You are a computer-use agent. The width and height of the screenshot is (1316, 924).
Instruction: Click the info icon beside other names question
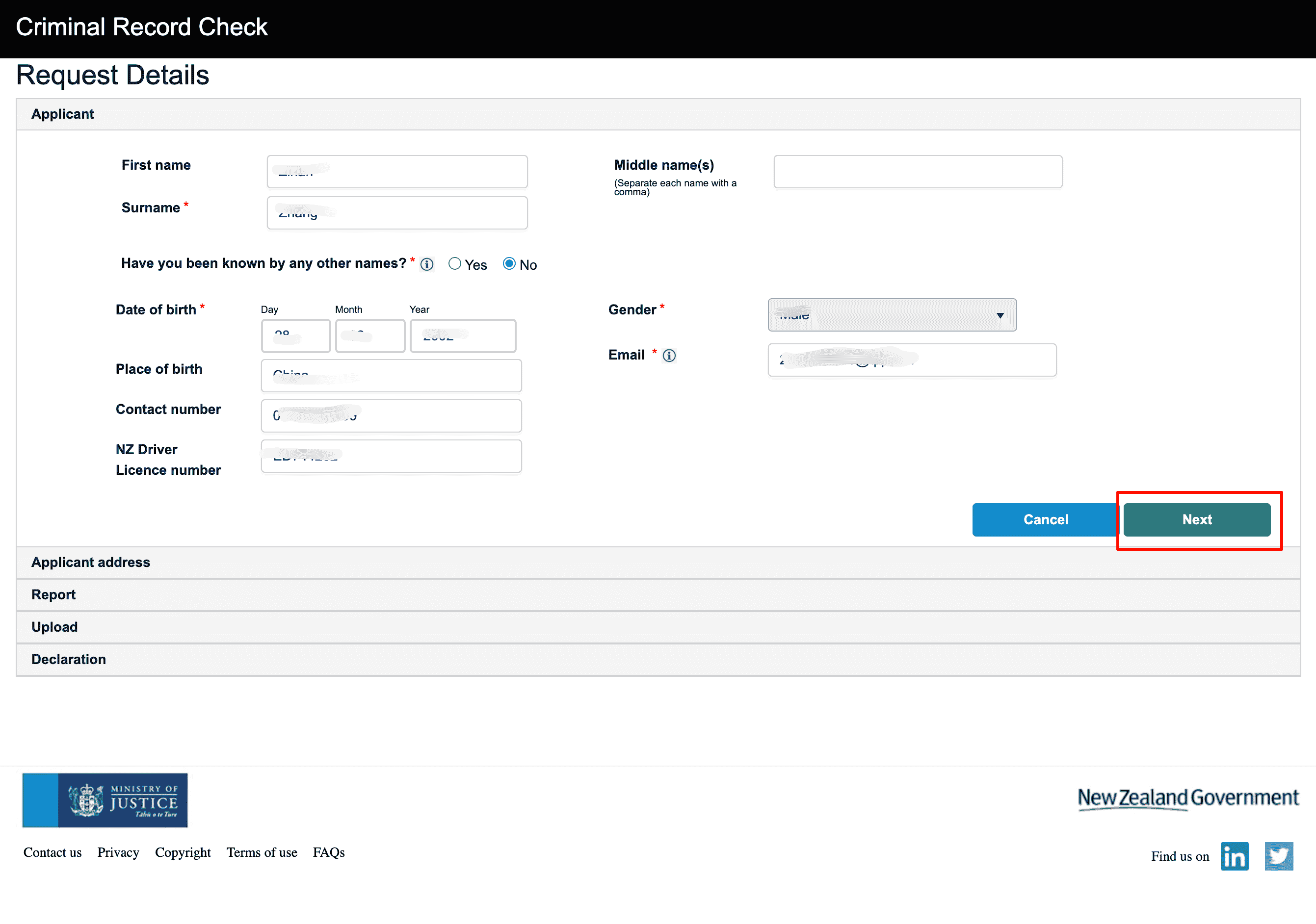[x=426, y=264]
